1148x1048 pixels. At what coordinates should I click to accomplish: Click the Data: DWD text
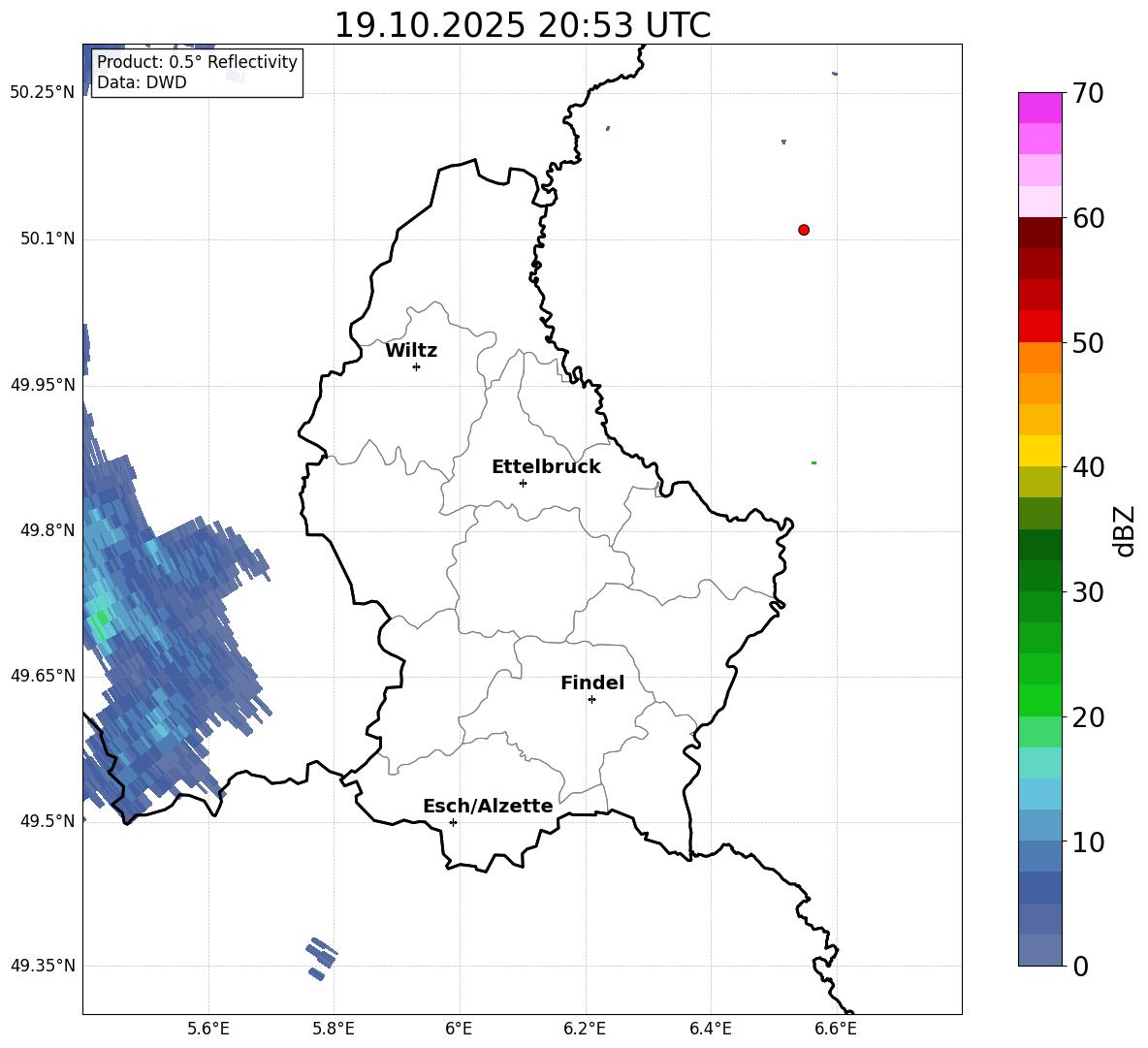(x=142, y=82)
